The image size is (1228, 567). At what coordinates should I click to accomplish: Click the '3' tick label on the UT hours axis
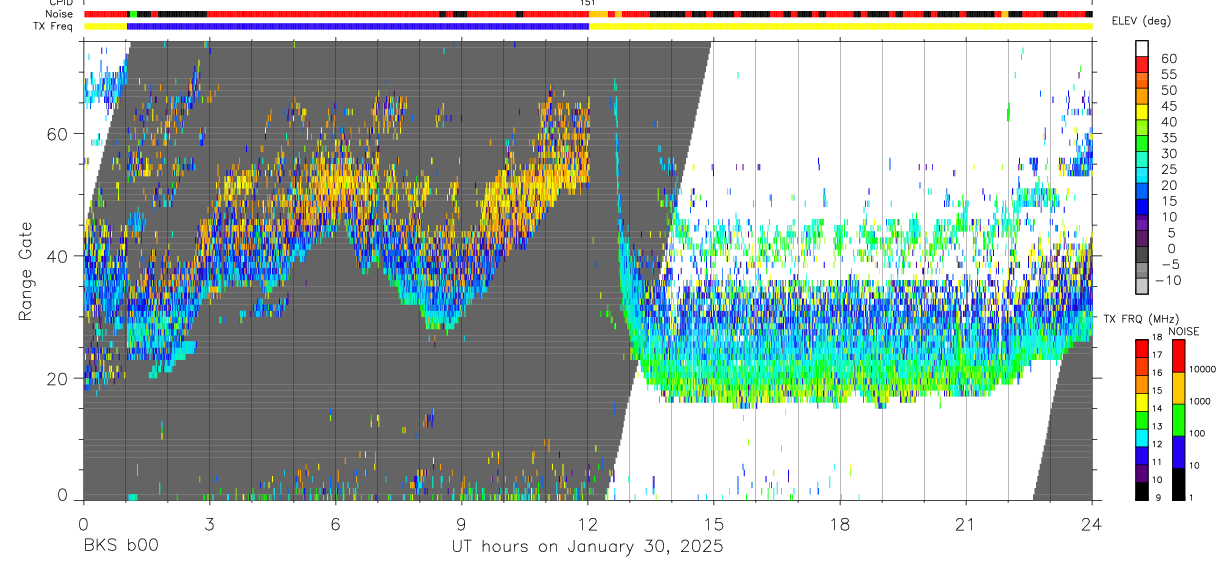click(209, 523)
